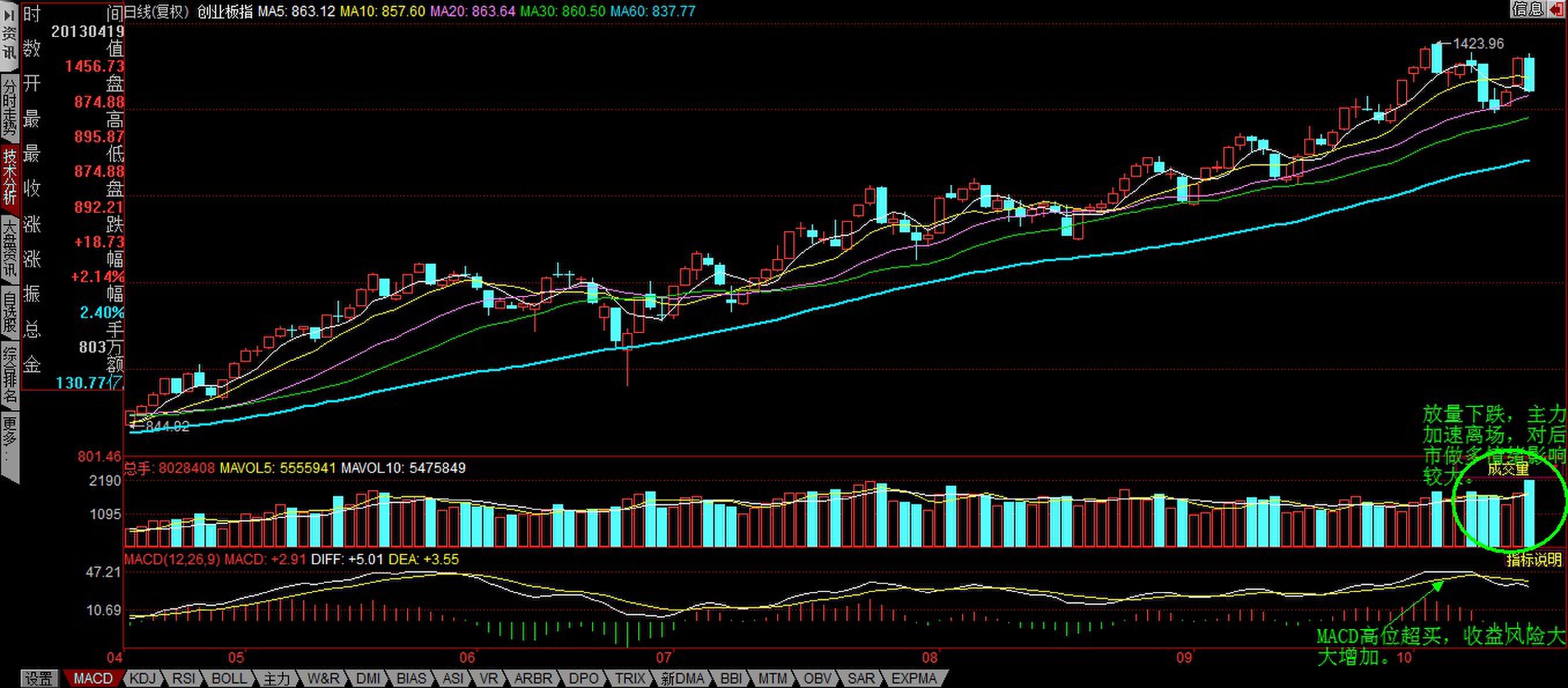The image size is (1568, 688).
Task: Click the 总手: 8028408 volume label
Action: pyautogui.click(x=169, y=468)
